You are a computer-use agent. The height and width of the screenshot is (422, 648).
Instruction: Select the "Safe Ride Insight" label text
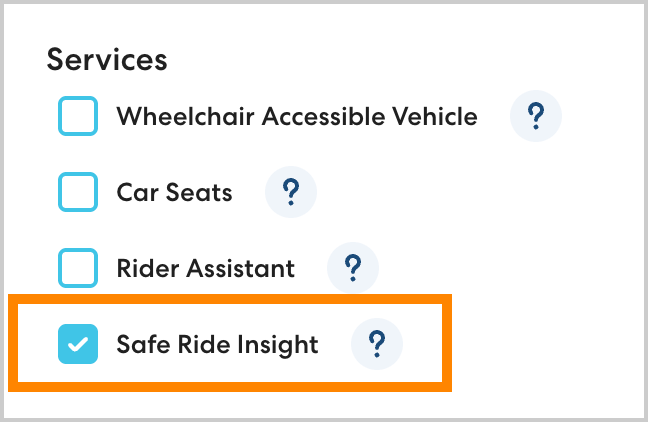217,345
